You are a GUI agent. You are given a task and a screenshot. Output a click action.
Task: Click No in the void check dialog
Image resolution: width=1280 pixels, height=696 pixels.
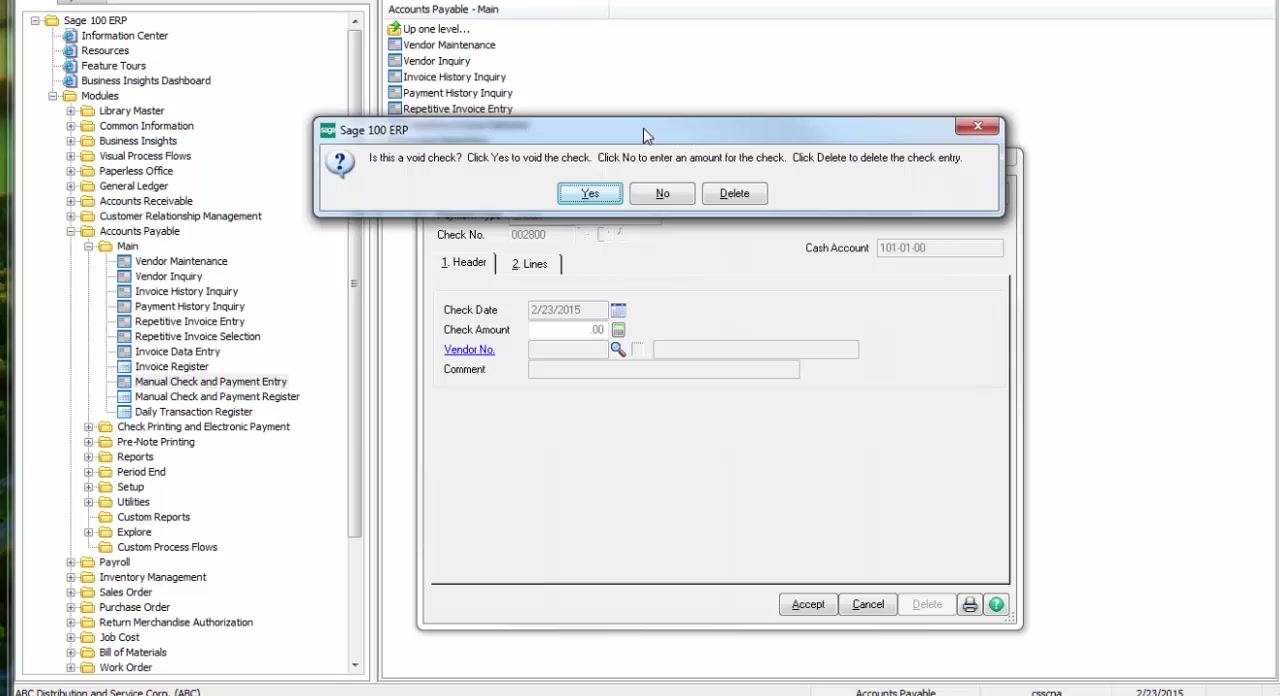662,194
